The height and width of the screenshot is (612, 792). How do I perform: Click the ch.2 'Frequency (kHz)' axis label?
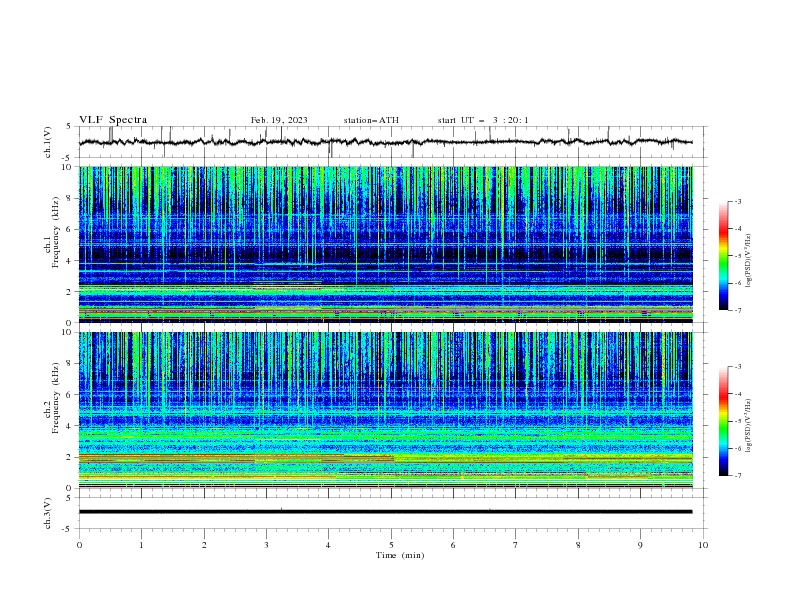coord(55,398)
